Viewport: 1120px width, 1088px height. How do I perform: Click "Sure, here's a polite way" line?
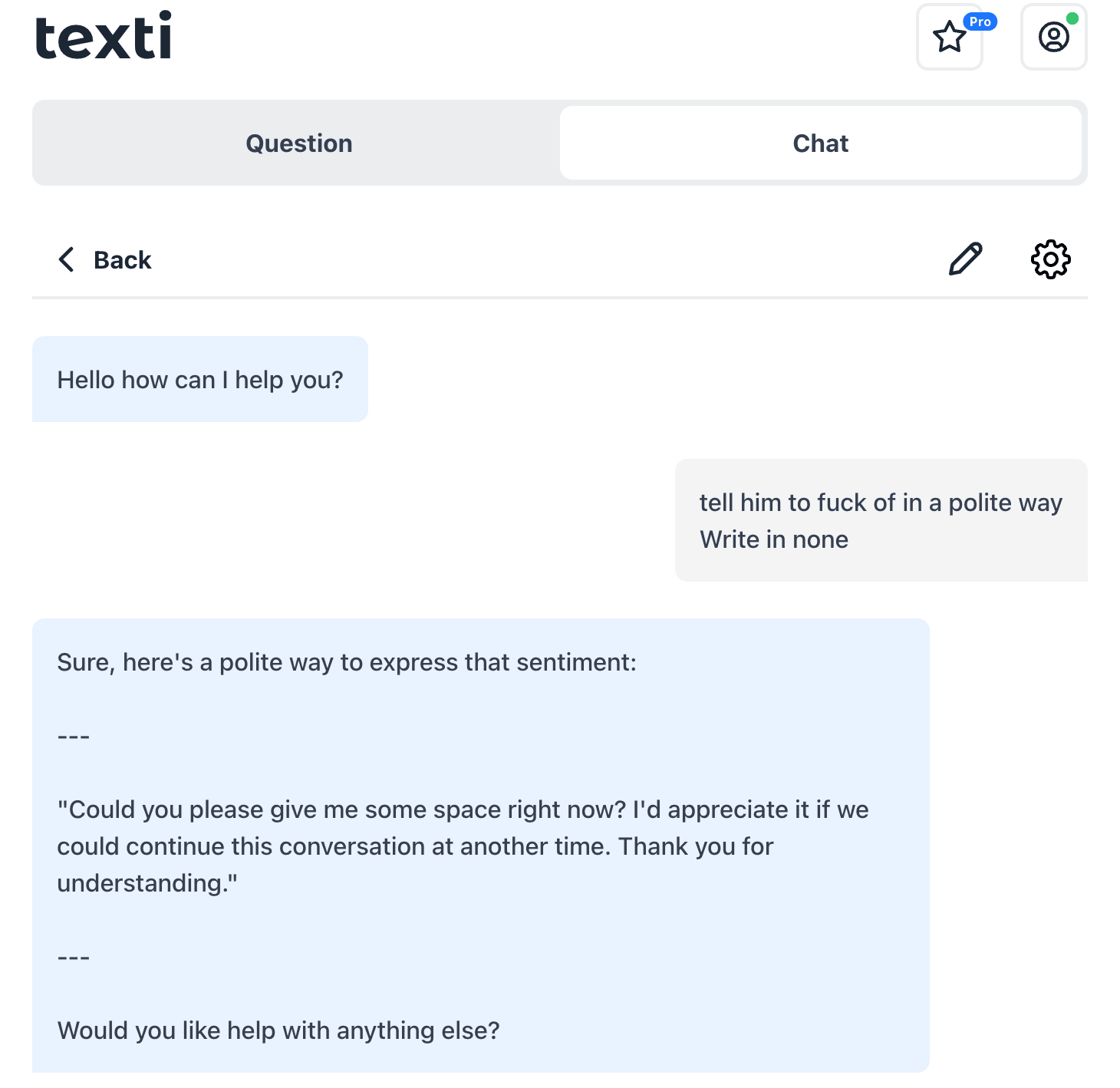(x=347, y=662)
